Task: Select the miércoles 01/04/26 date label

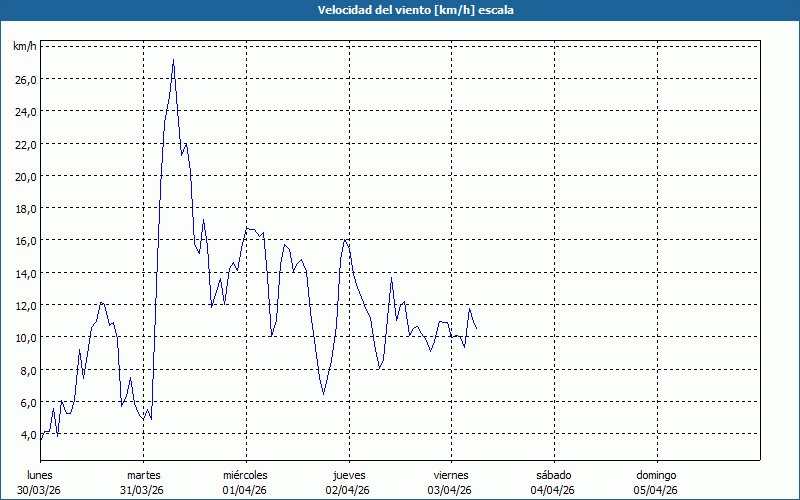Action: coord(245,483)
